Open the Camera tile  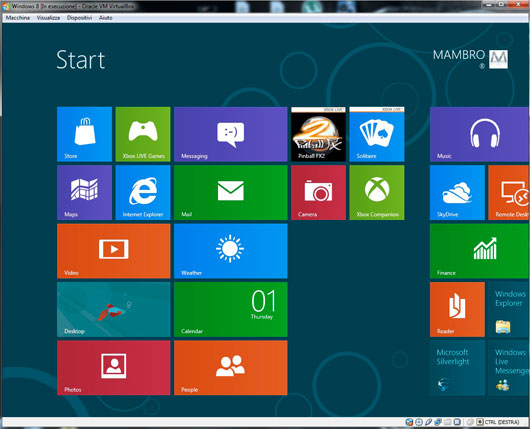pyautogui.click(x=318, y=192)
